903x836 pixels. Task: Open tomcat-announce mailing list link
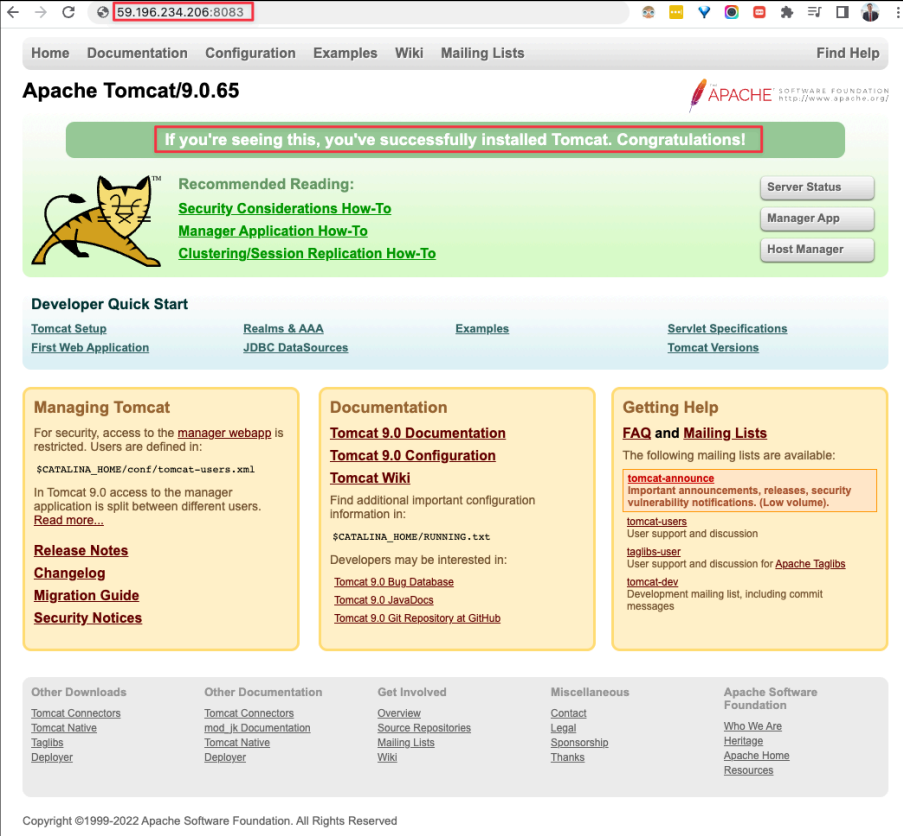670,478
